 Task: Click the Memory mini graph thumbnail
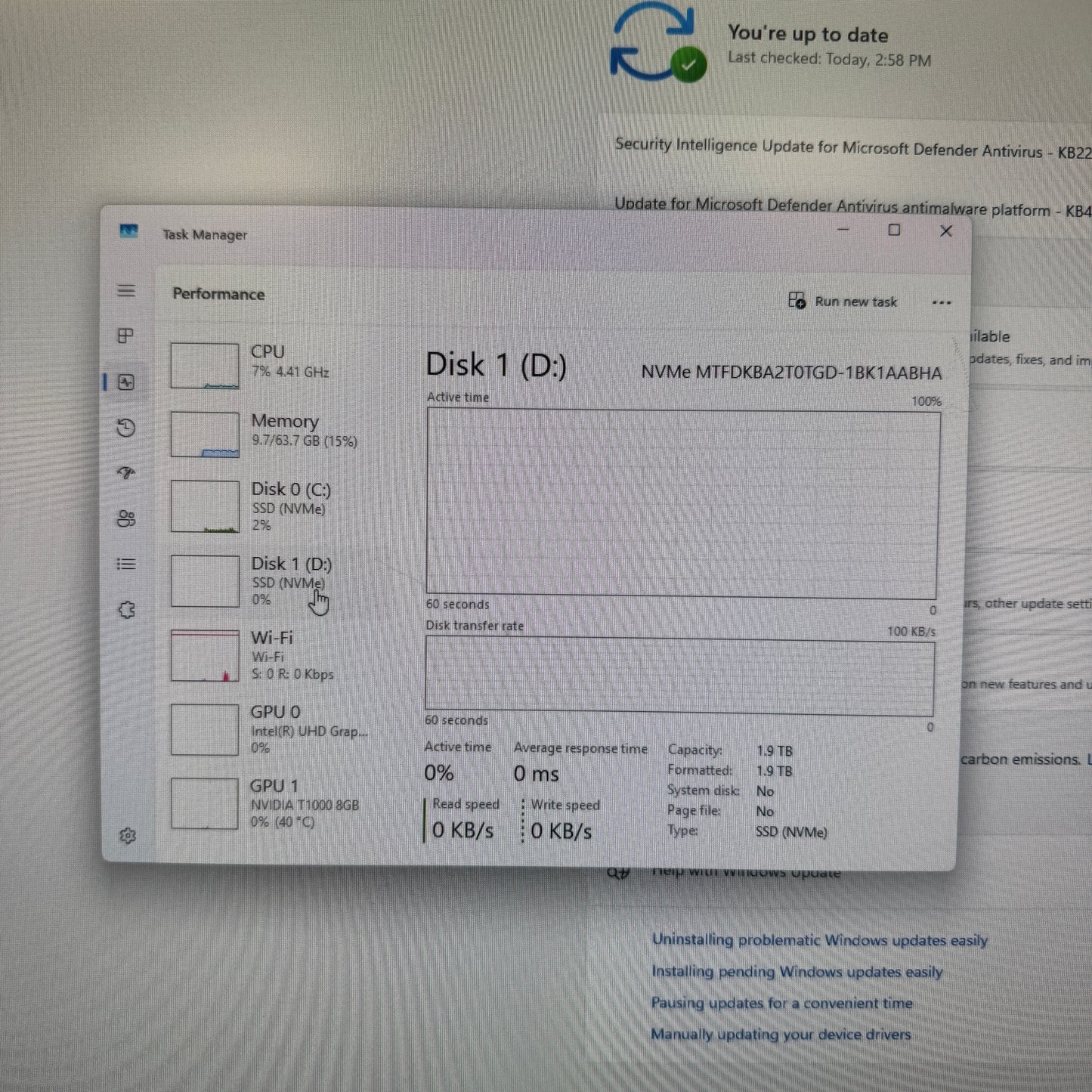point(205,435)
